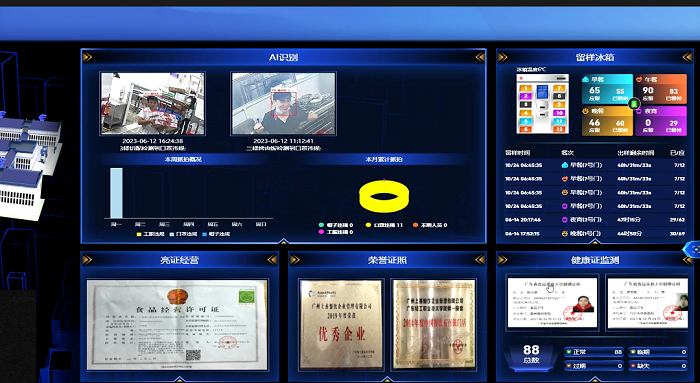
Task: Expand the arrow below the AI识别 panel
Action: [283, 241]
